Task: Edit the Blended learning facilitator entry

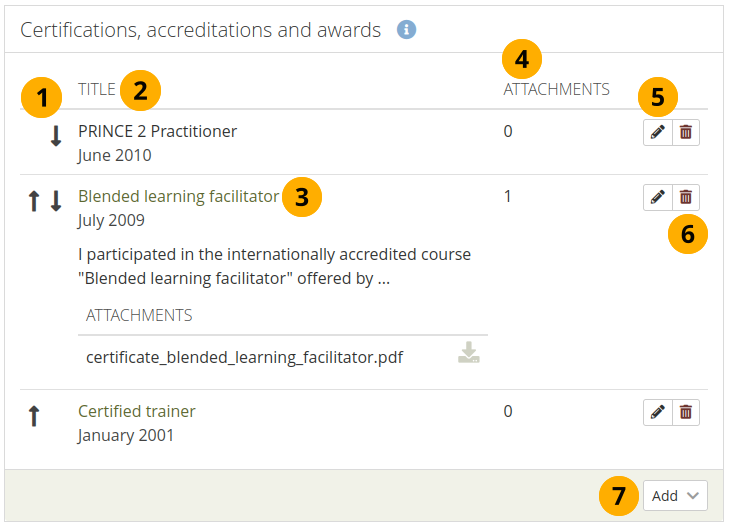Action: [x=657, y=197]
